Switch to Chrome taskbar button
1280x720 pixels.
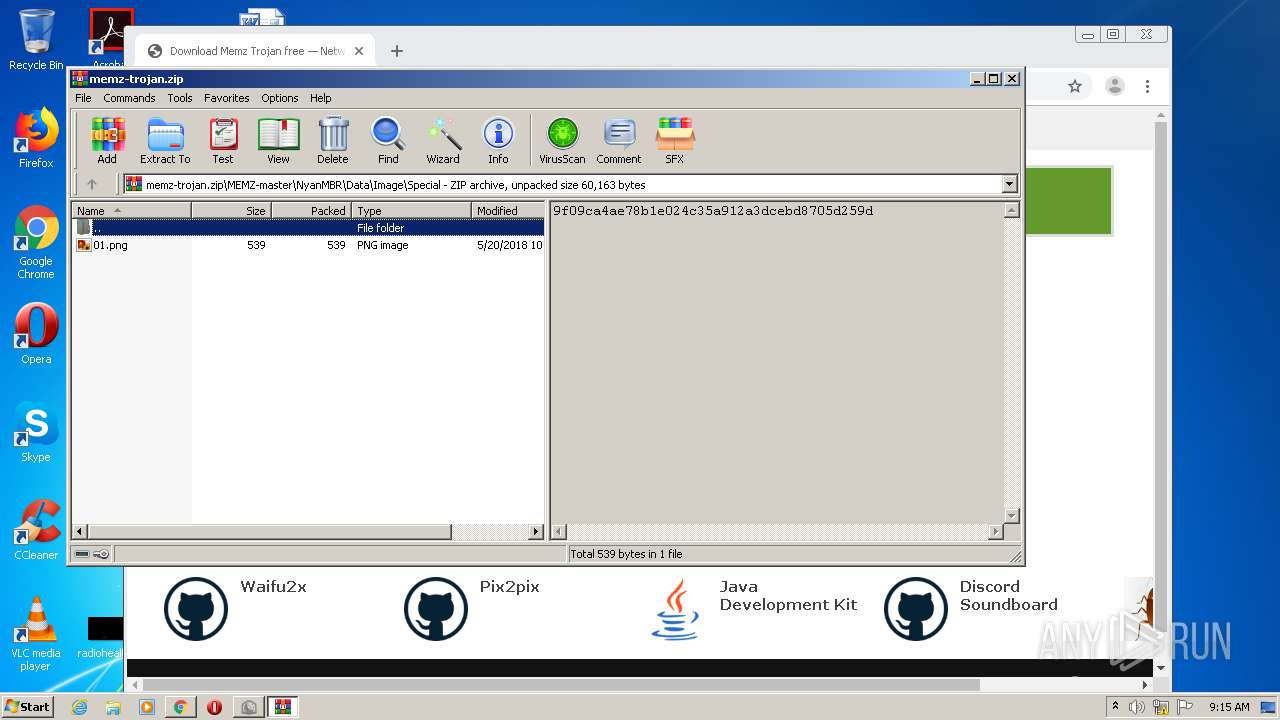180,707
